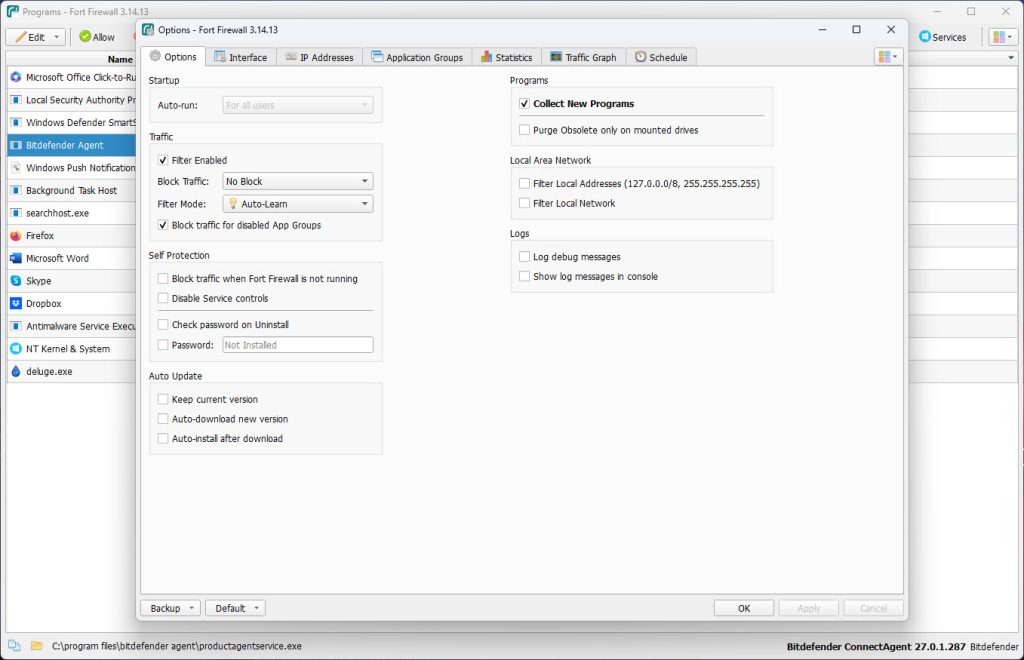The width and height of the screenshot is (1024, 660).
Task: Enable Auto-install after download
Action: click(163, 438)
